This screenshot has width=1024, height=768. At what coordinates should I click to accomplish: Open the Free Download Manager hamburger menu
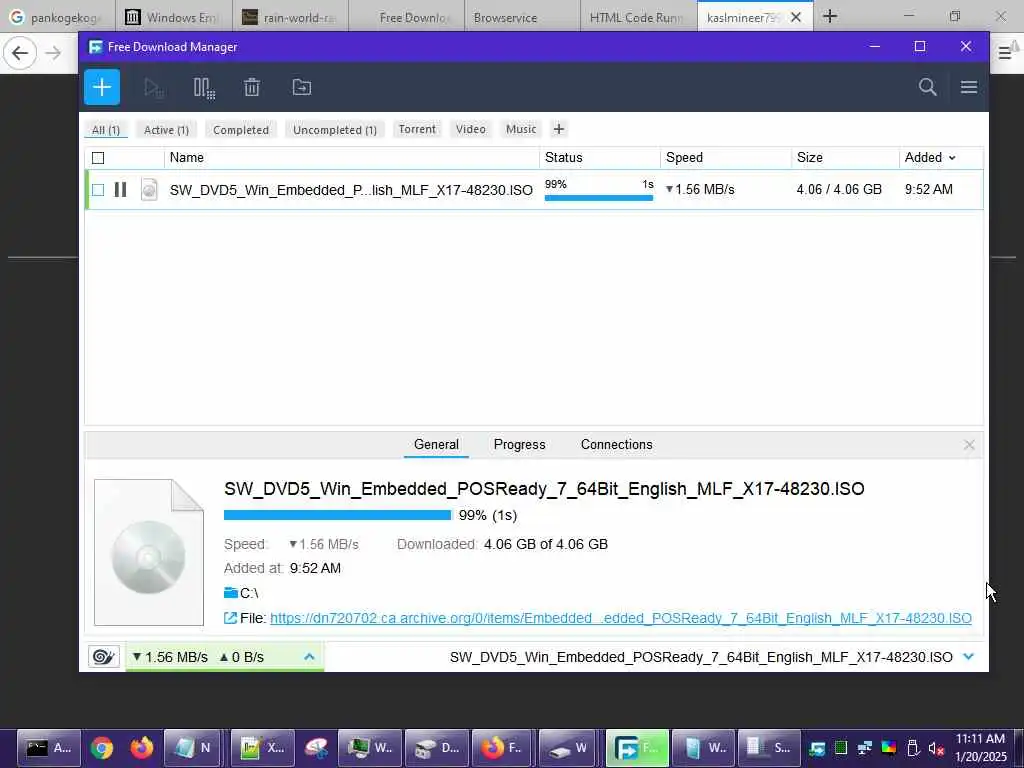pyautogui.click(x=968, y=87)
